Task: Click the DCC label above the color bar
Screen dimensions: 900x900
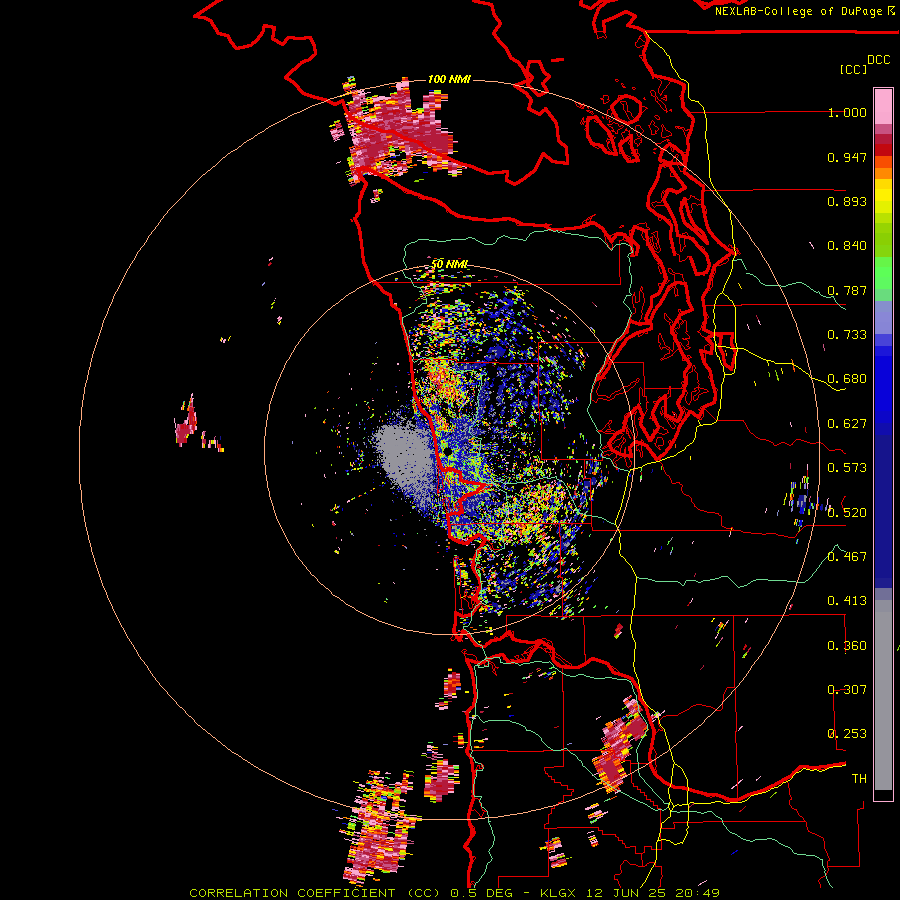Action: [x=878, y=60]
